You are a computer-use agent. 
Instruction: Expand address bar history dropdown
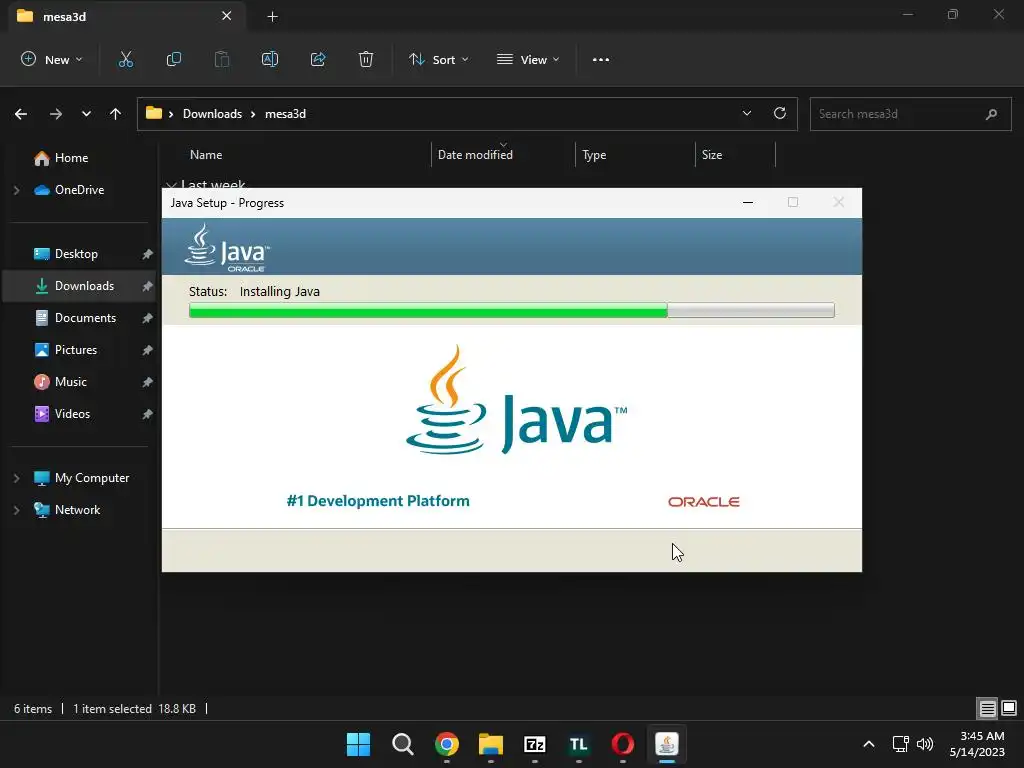(747, 113)
